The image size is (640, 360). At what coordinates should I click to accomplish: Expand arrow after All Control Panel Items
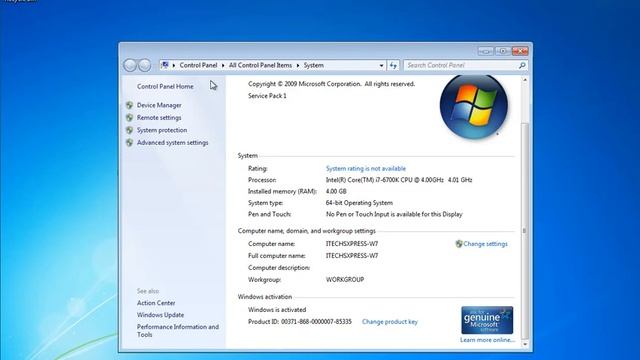(298, 65)
